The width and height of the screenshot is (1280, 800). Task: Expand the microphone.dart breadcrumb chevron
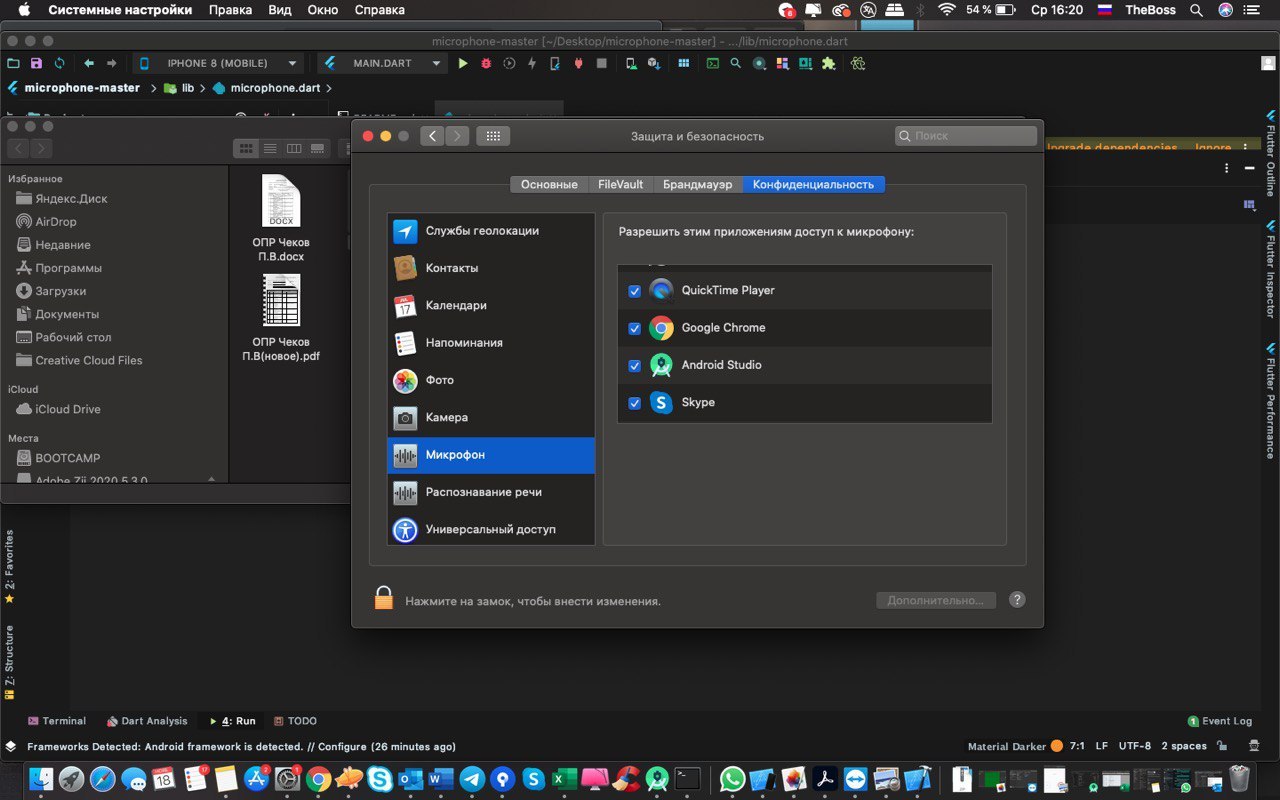pos(329,88)
